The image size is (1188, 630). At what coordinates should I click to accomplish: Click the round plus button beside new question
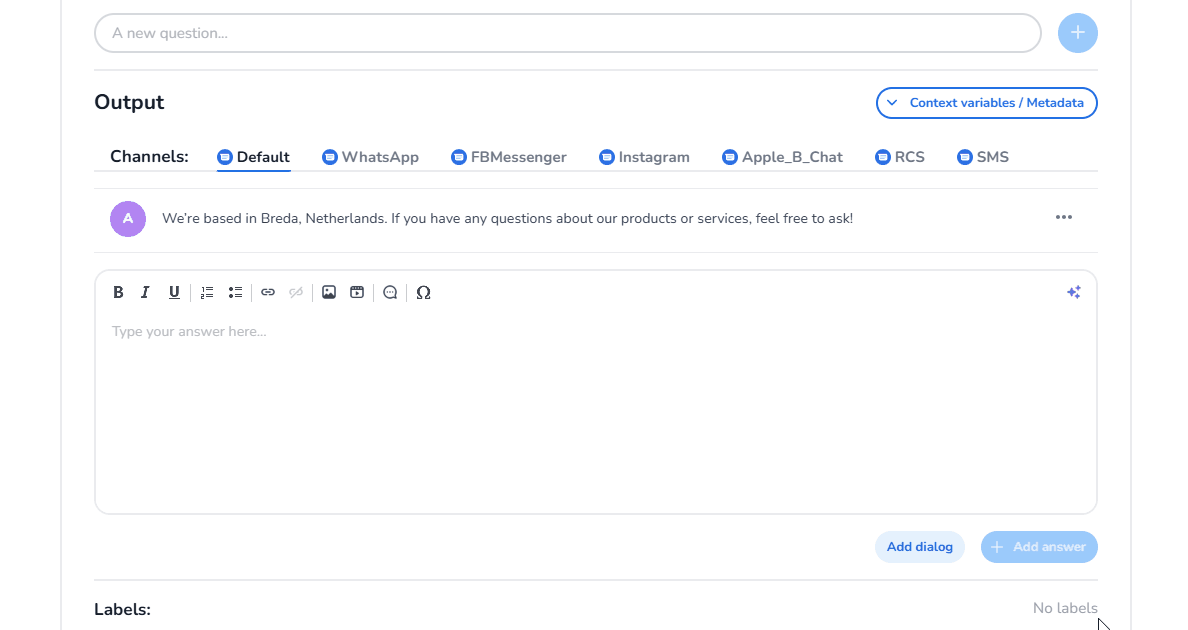click(1077, 33)
